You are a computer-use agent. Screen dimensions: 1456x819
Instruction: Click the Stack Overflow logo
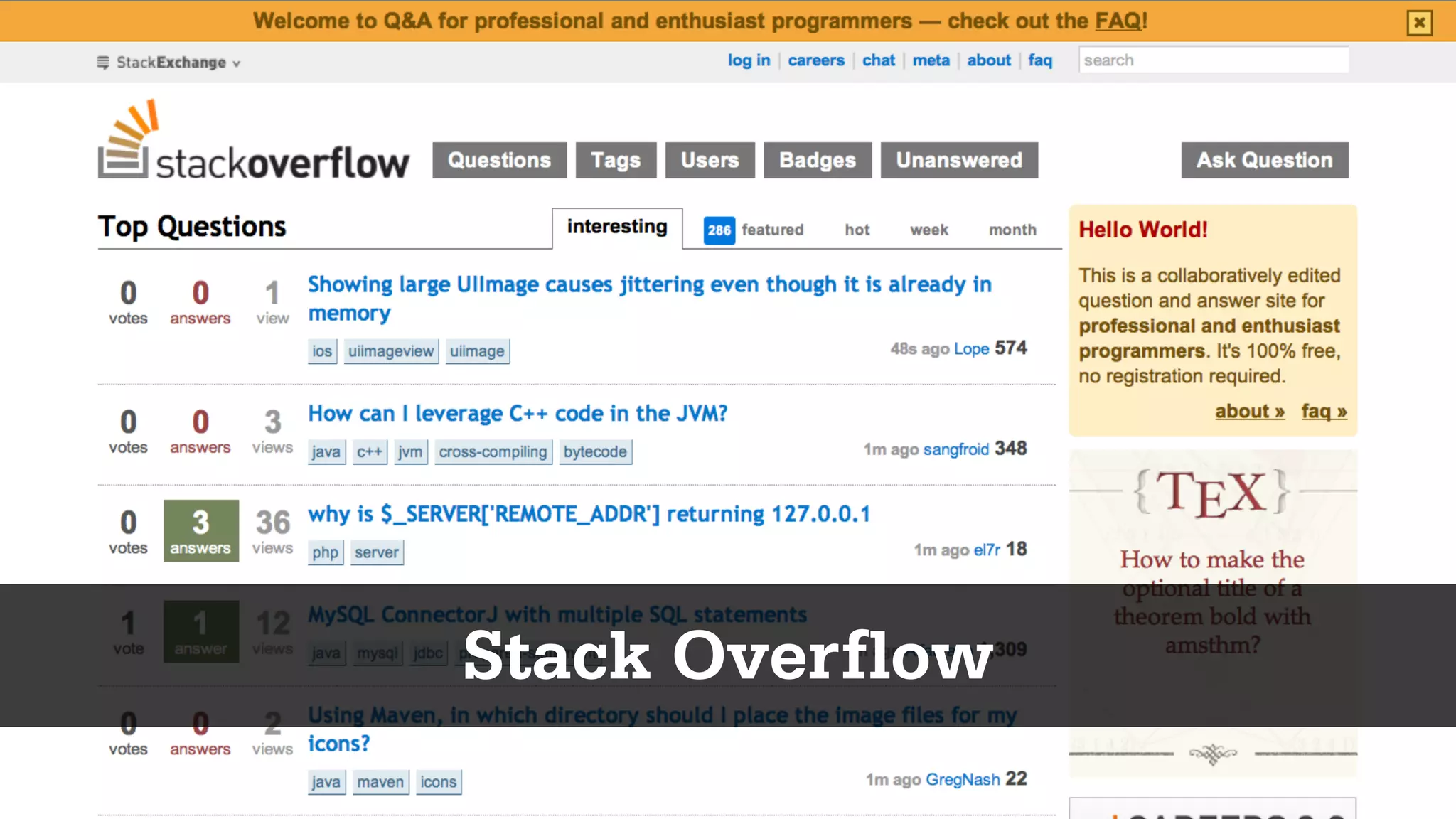[253, 139]
